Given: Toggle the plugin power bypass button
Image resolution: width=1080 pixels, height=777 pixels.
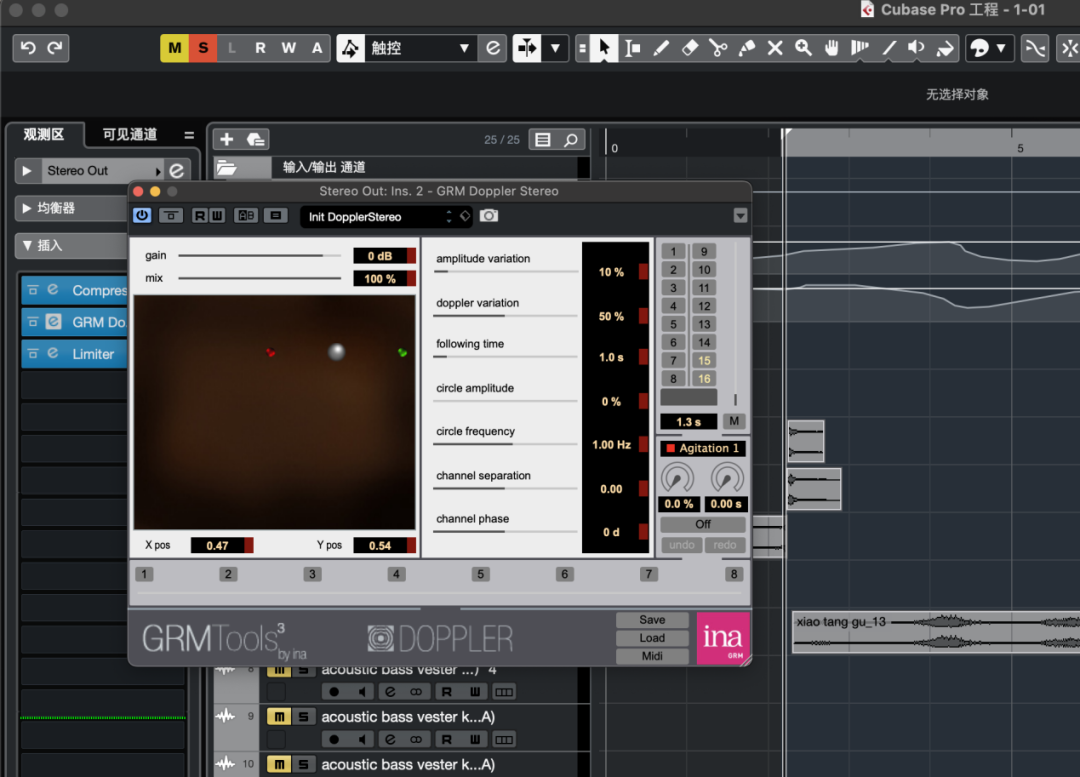Looking at the screenshot, I should pyautogui.click(x=142, y=216).
